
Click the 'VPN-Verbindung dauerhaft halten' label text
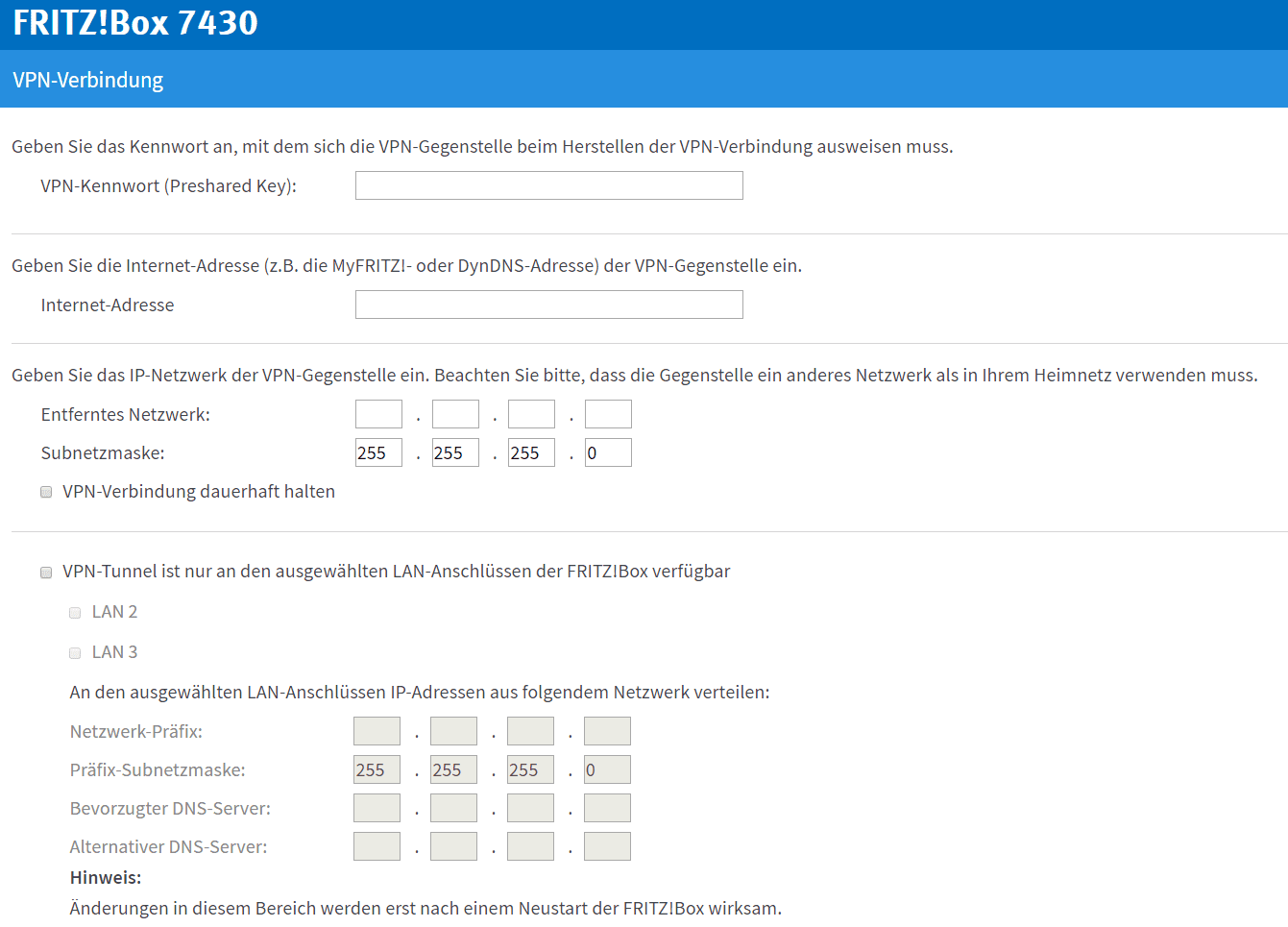[x=199, y=491]
